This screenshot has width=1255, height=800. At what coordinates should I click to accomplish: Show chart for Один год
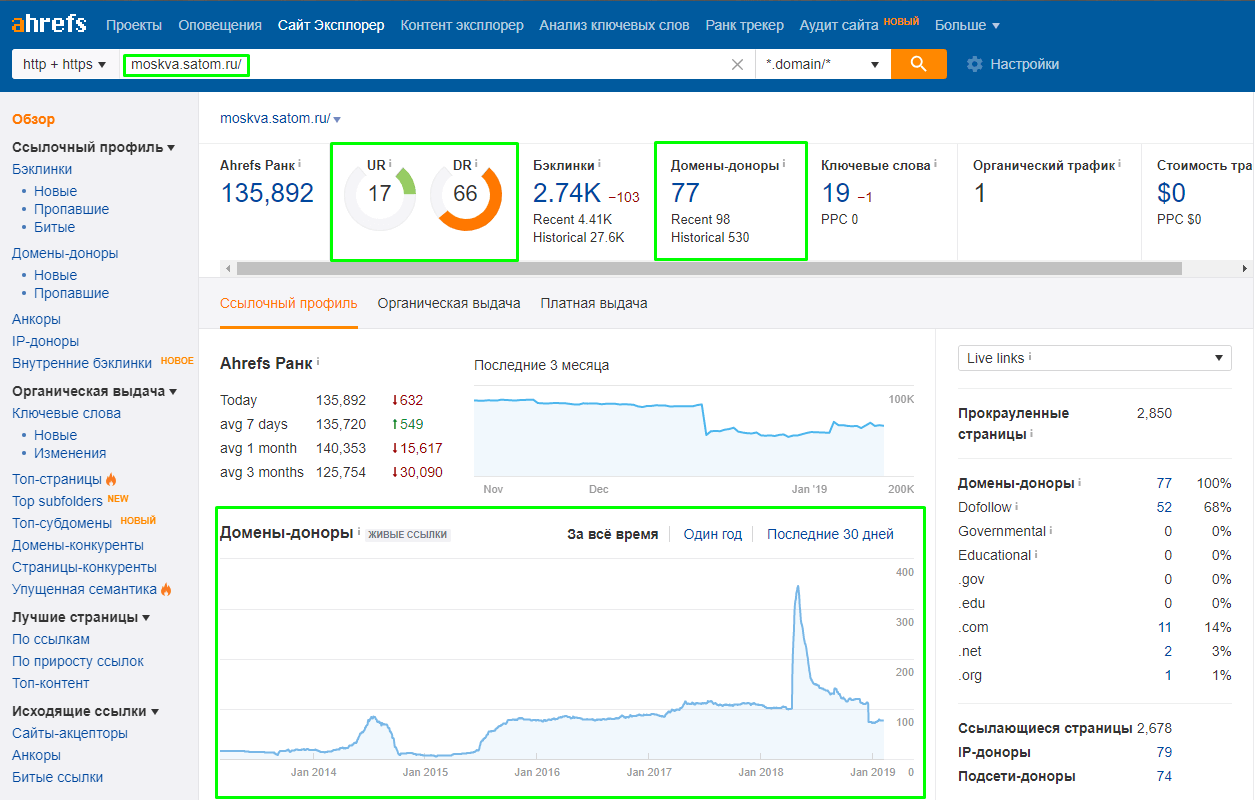713,534
